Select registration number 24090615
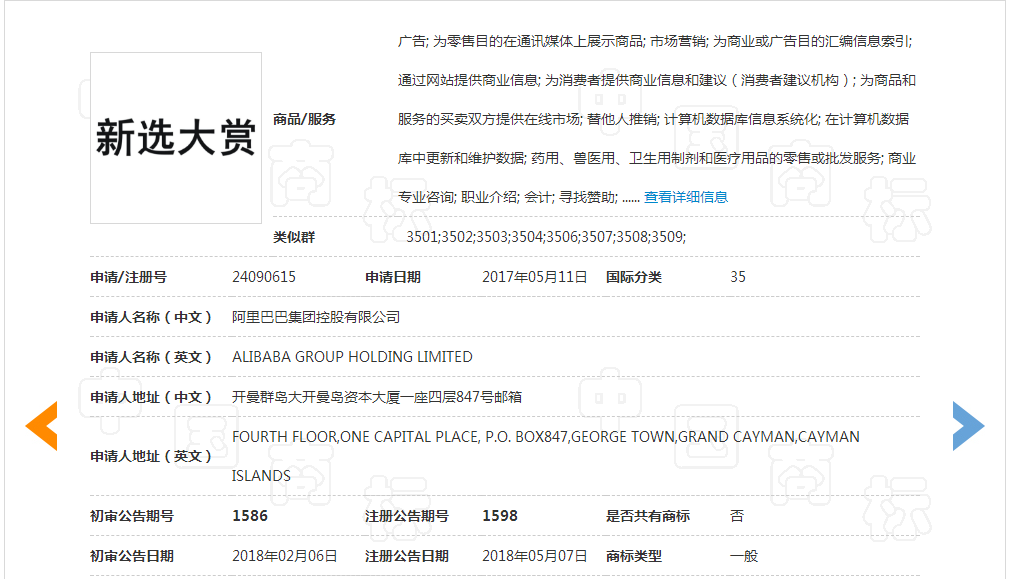 (x=264, y=277)
